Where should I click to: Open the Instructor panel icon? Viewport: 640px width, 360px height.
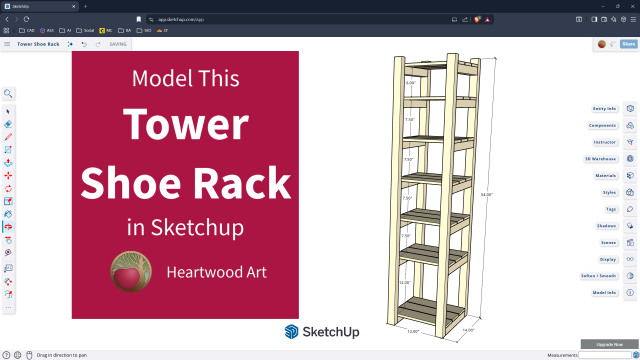pyautogui.click(x=630, y=142)
